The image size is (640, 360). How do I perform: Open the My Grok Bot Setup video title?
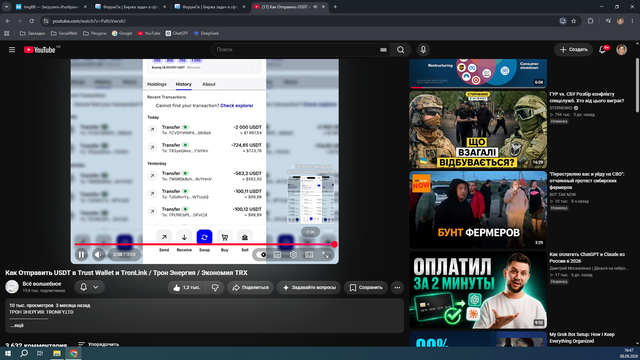(x=582, y=338)
